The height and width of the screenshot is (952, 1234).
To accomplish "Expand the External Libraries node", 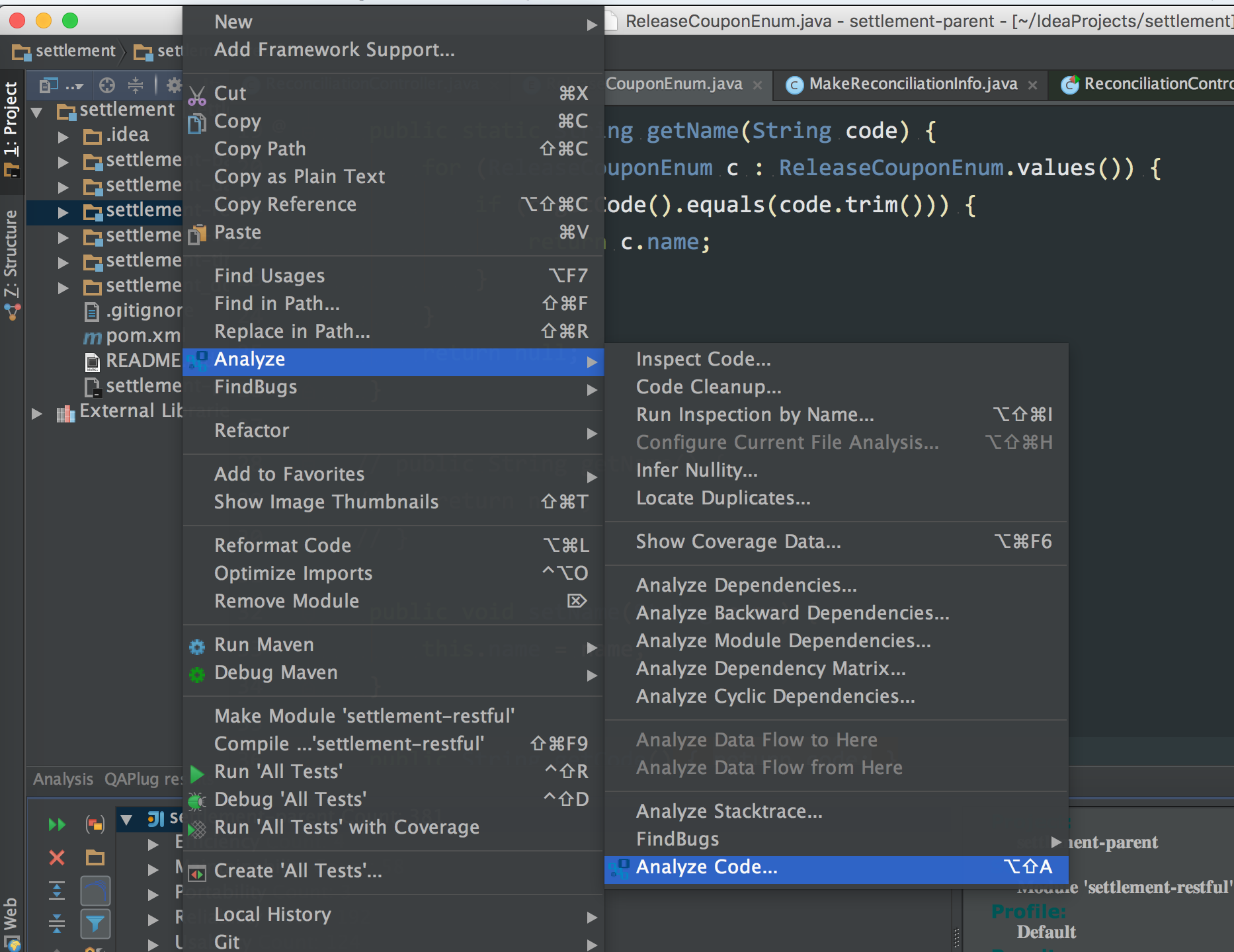I will tap(37, 413).
